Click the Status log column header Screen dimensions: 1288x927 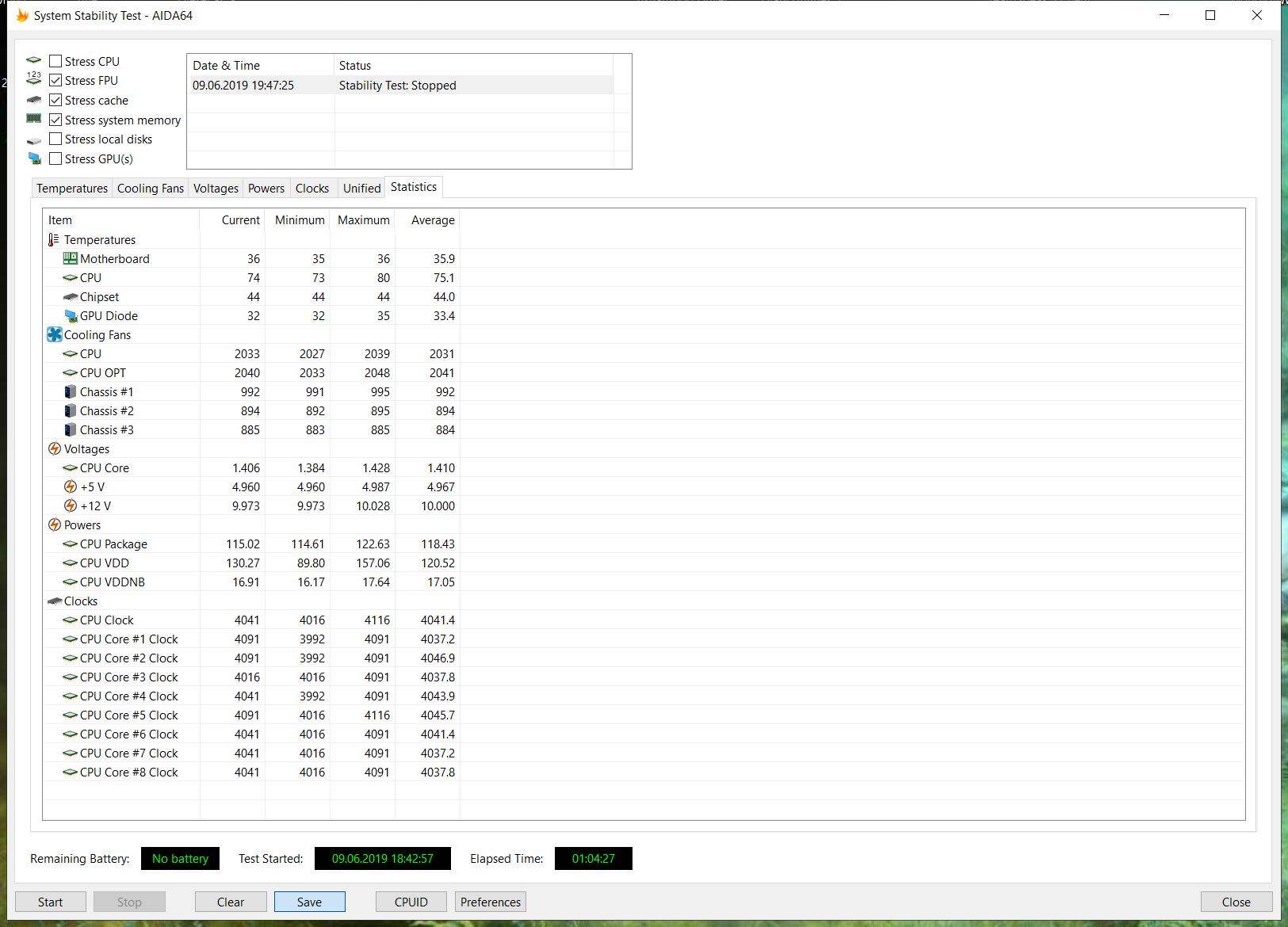point(474,65)
